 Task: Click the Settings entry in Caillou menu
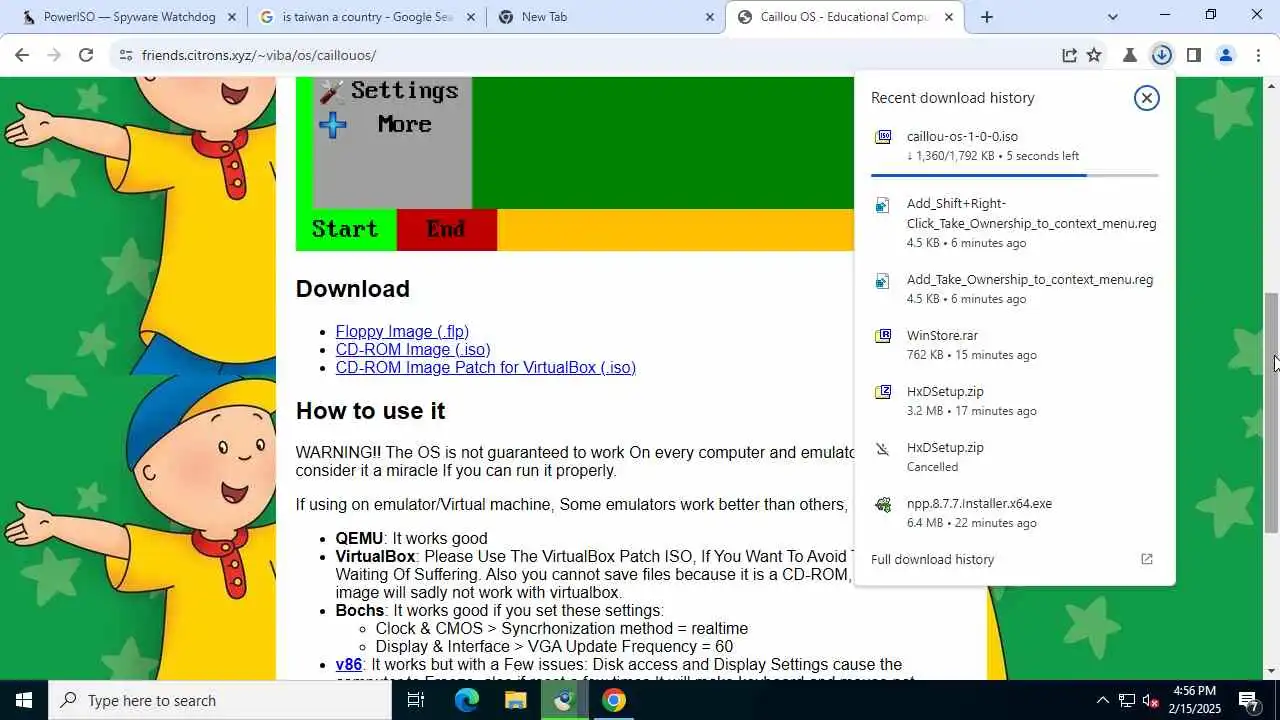[390, 91]
